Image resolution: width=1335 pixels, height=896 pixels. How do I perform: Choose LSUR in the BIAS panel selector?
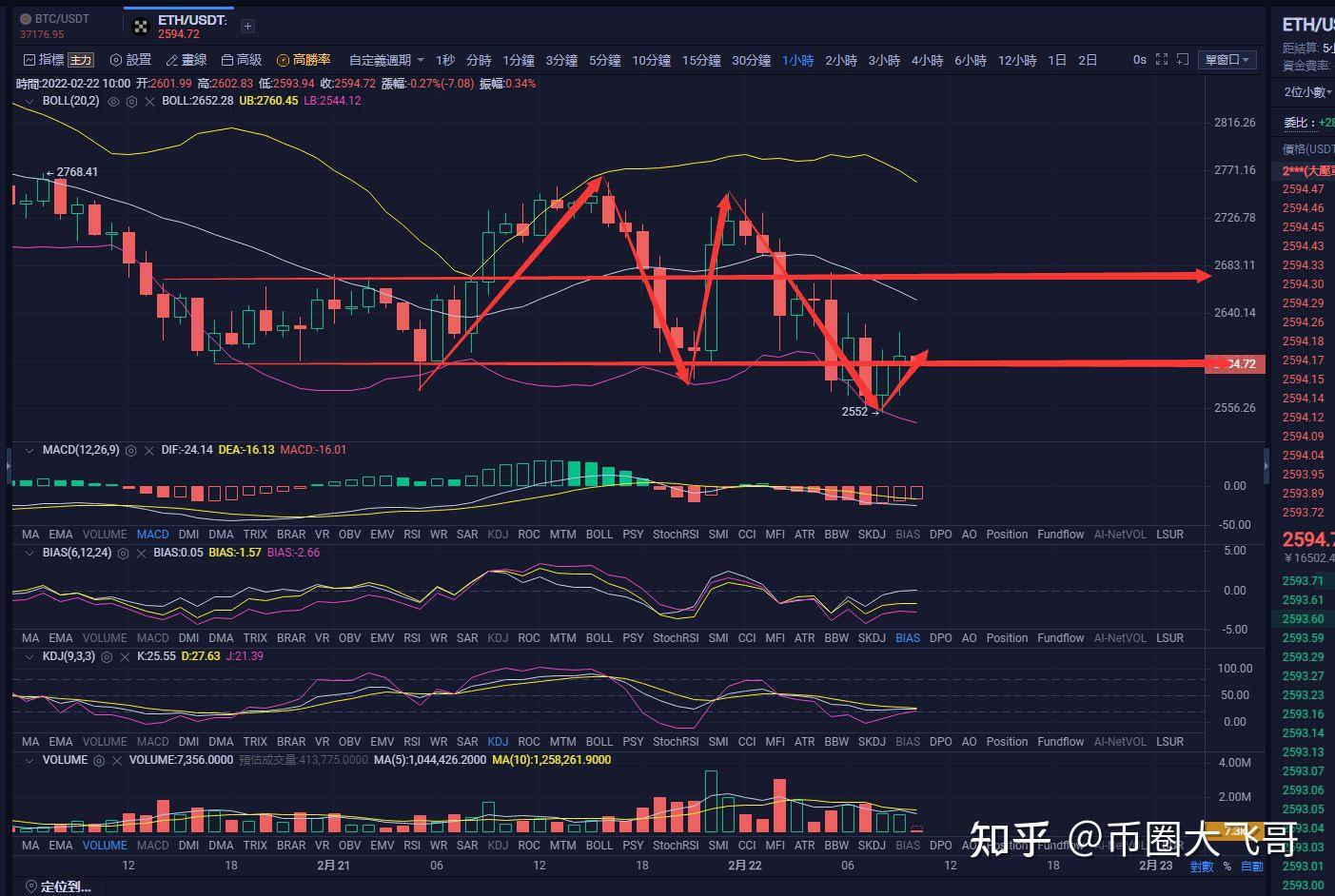pos(1170,638)
